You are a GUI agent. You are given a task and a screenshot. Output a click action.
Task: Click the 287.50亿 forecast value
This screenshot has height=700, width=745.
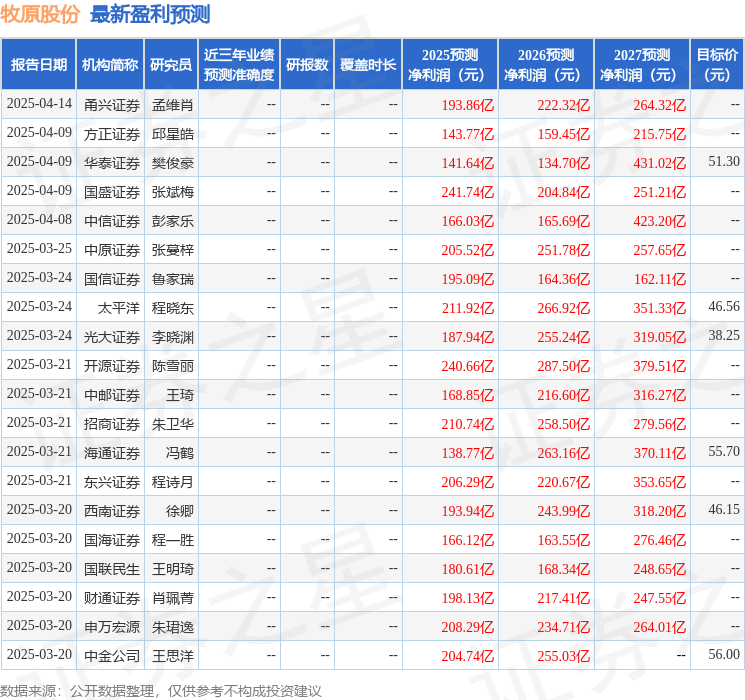pyautogui.click(x=564, y=365)
